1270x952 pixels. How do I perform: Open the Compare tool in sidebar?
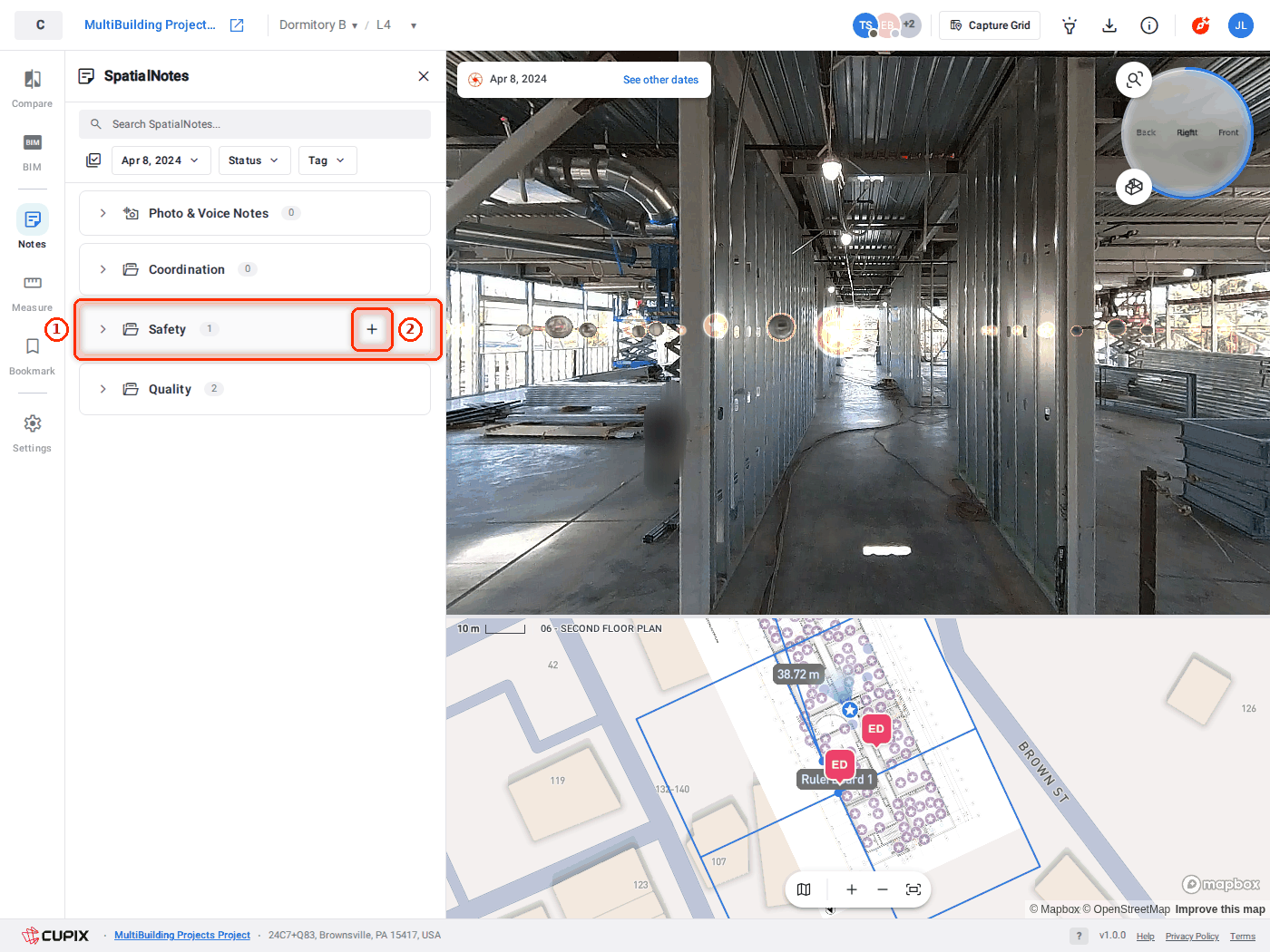coord(32,88)
